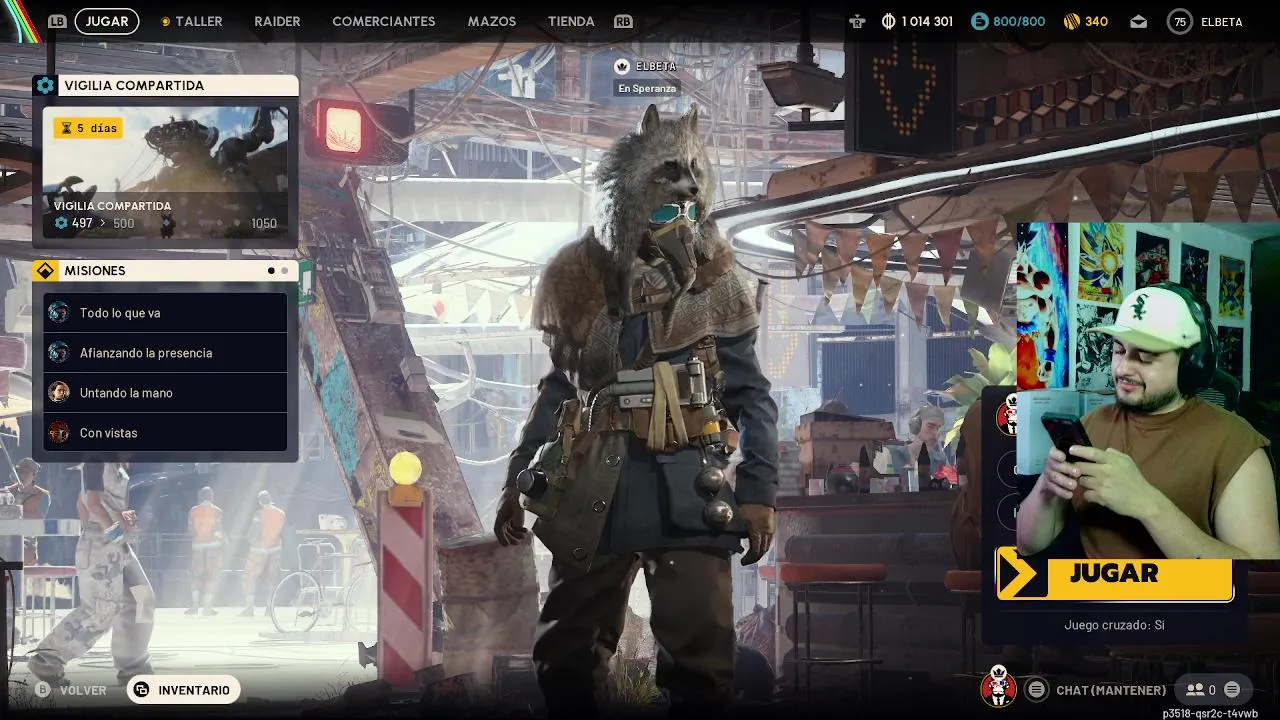Start matchmaking with the yellow JUGAR button
Screen dimensions: 1280x720
point(1115,574)
